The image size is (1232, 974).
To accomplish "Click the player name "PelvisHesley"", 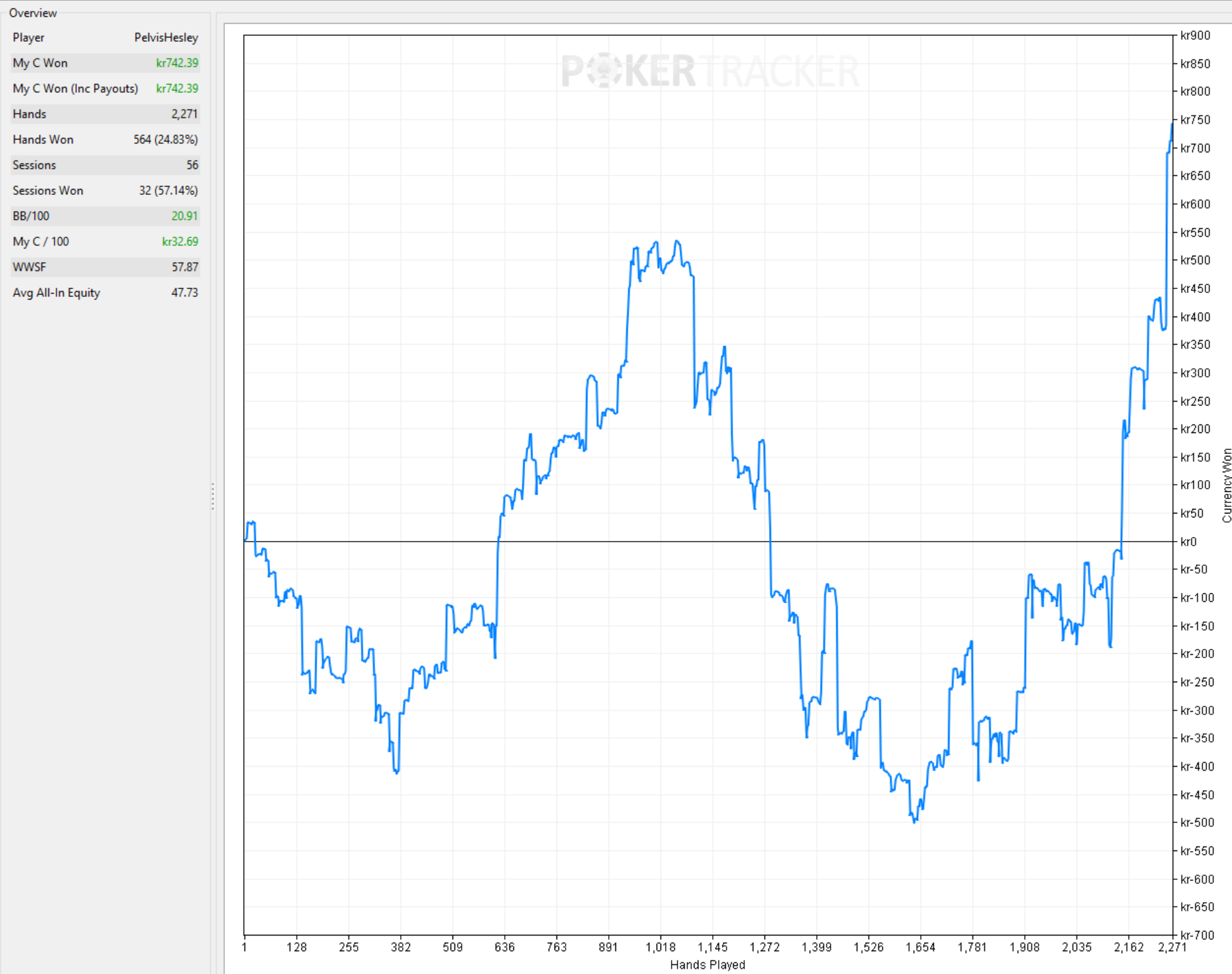I will click(166, 37).
